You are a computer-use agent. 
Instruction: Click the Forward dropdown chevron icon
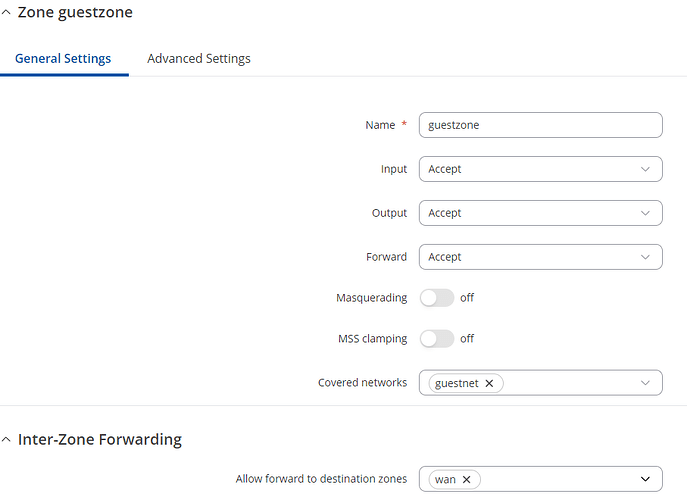(645, 257)
